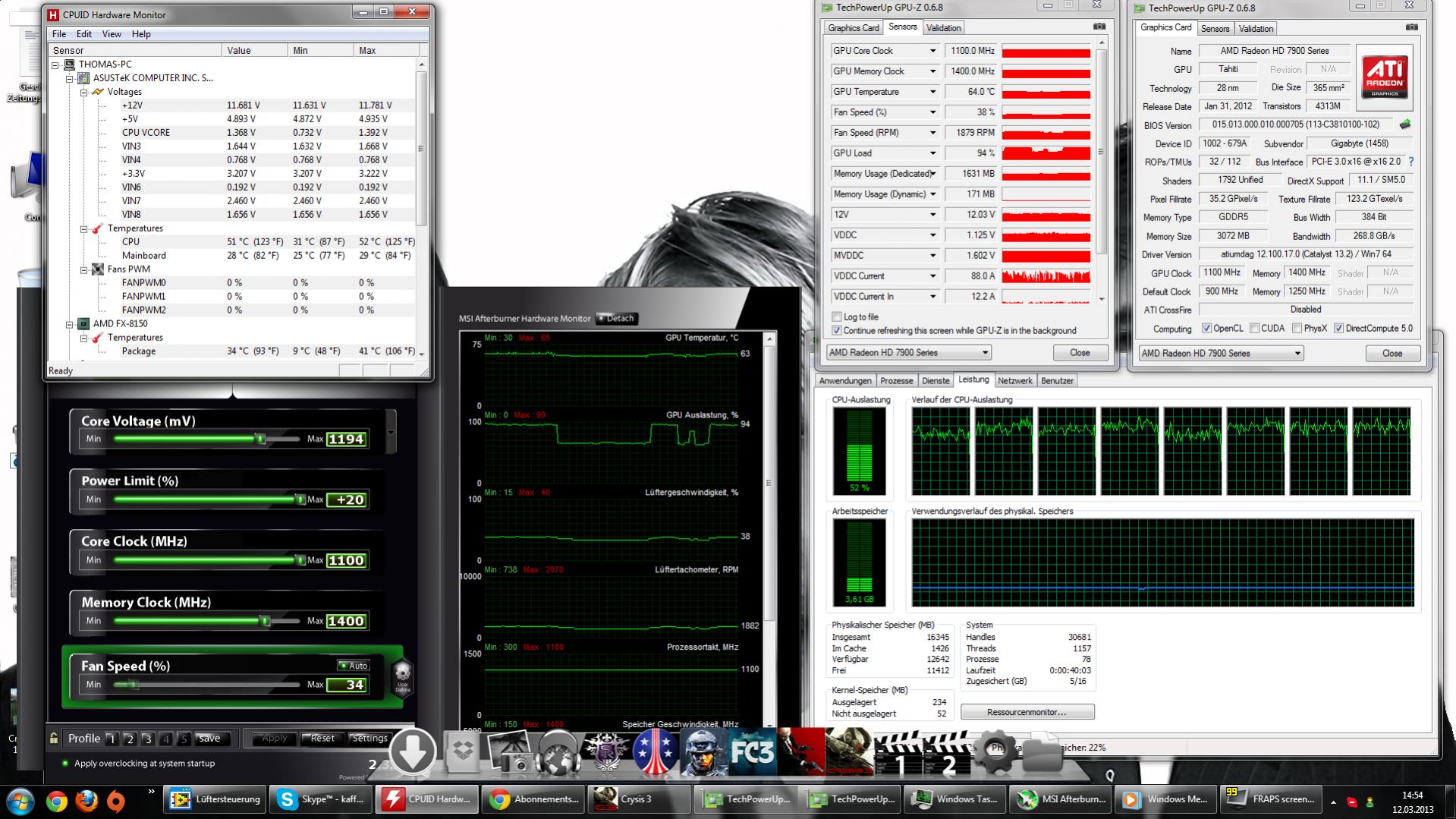Launch Far Cry 3 from the dock
Image resolution: width=1456 pixels, height=819 pixels.
[752, 753]
